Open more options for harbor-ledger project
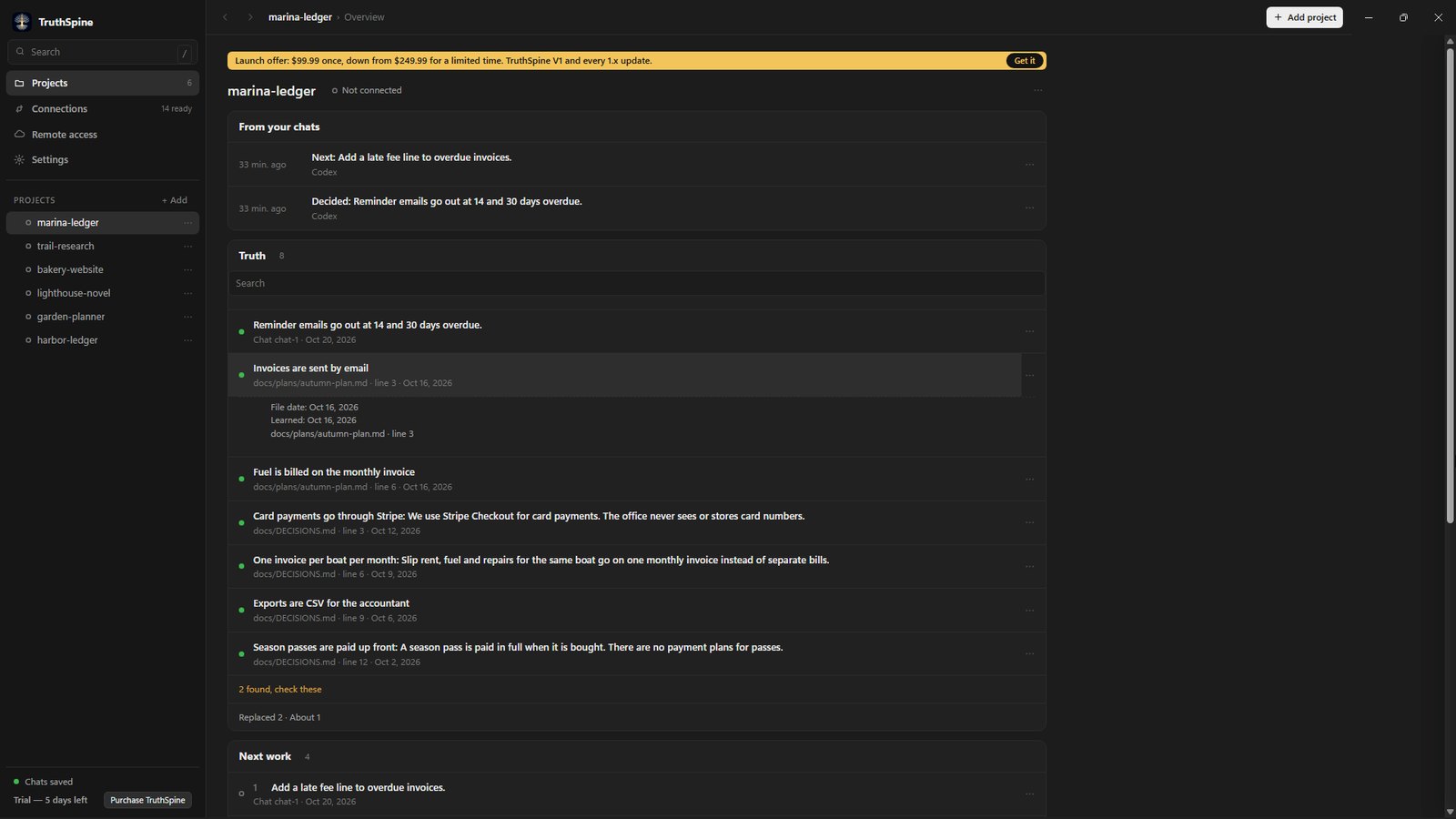This screenshot has height=819, width=1456. [188, 341]
